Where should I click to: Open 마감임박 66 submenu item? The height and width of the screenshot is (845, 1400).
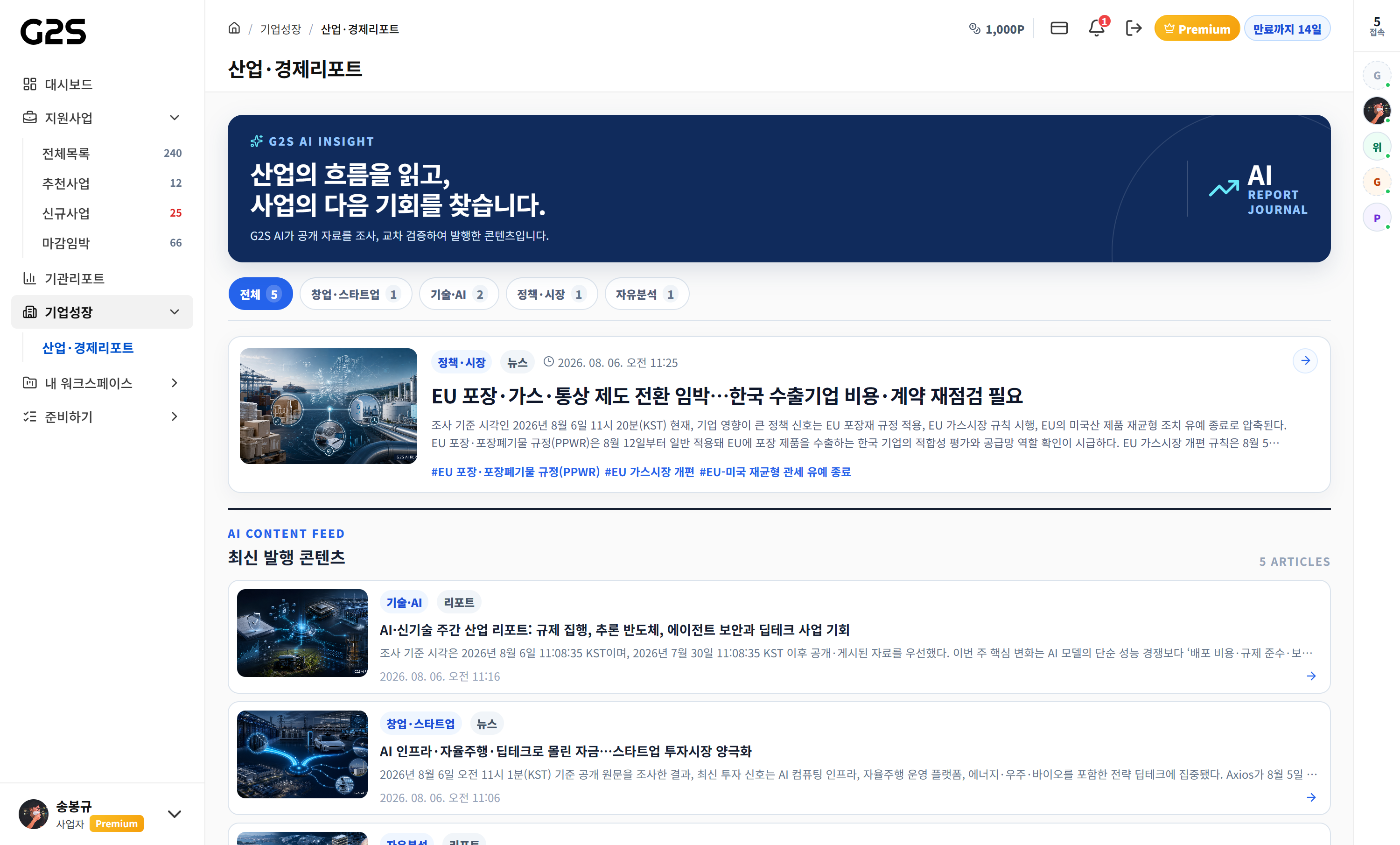pyautogui.click(x=112, y=243)
